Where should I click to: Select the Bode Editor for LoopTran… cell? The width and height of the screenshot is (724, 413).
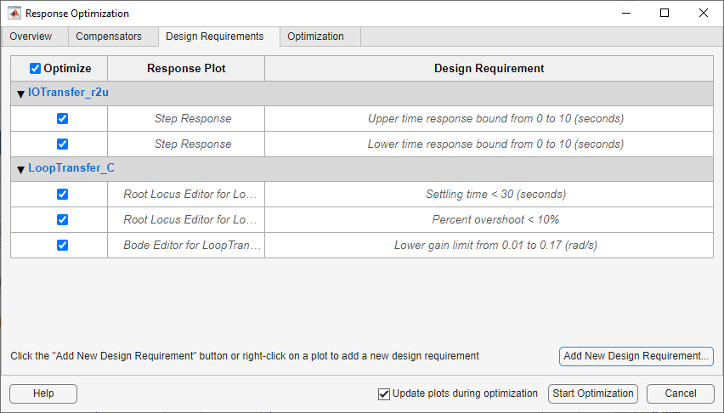[186, 245]
